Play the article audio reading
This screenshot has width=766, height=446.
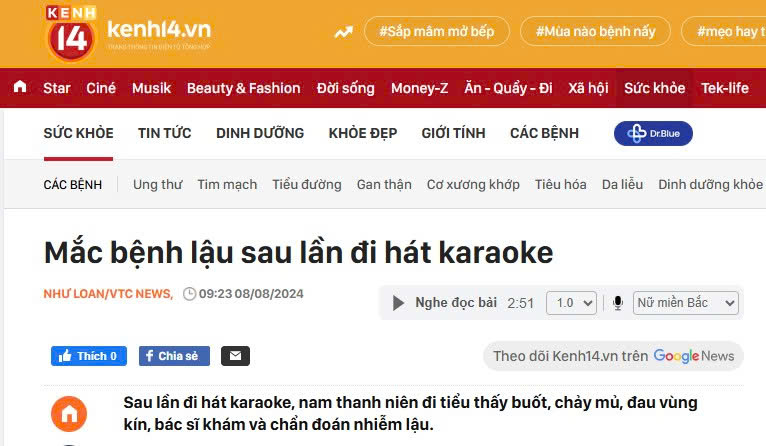click(x=398, y=303)
